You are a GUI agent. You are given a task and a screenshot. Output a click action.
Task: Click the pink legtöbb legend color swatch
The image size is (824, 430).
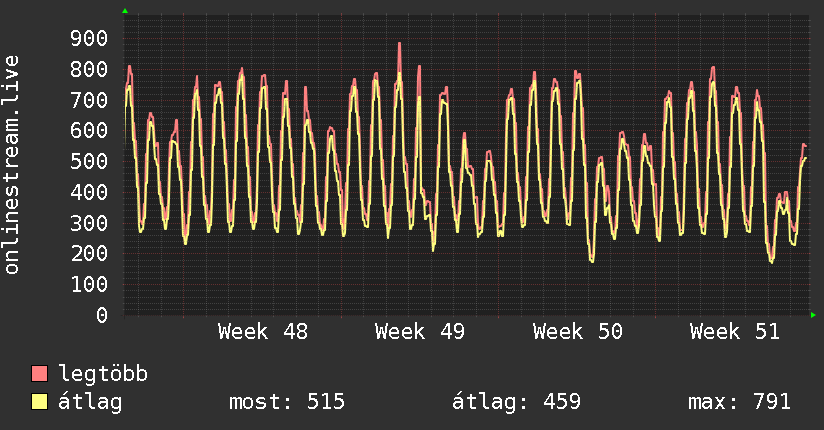(x=39, y=373)
